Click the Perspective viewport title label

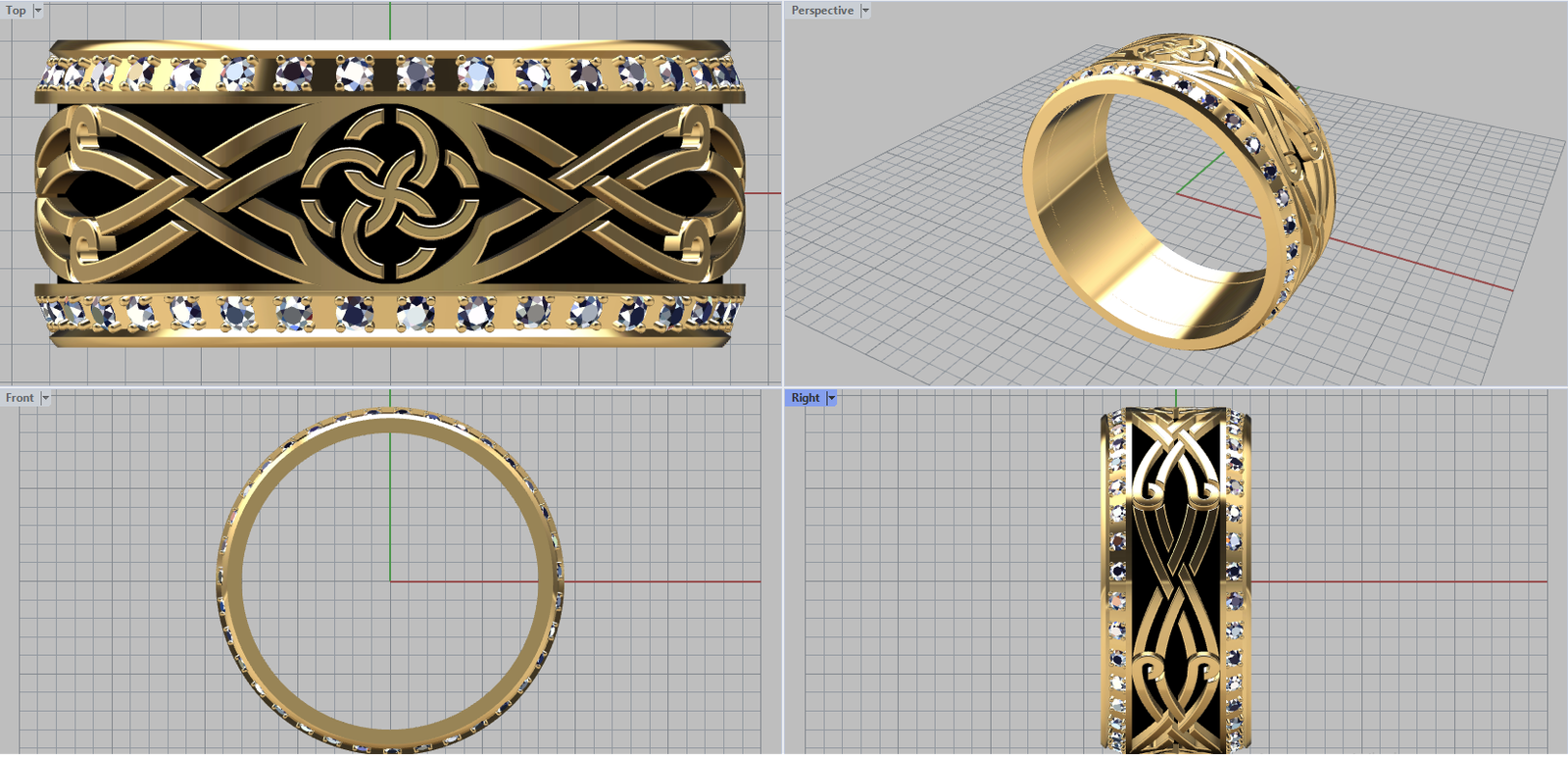point(821,11)
